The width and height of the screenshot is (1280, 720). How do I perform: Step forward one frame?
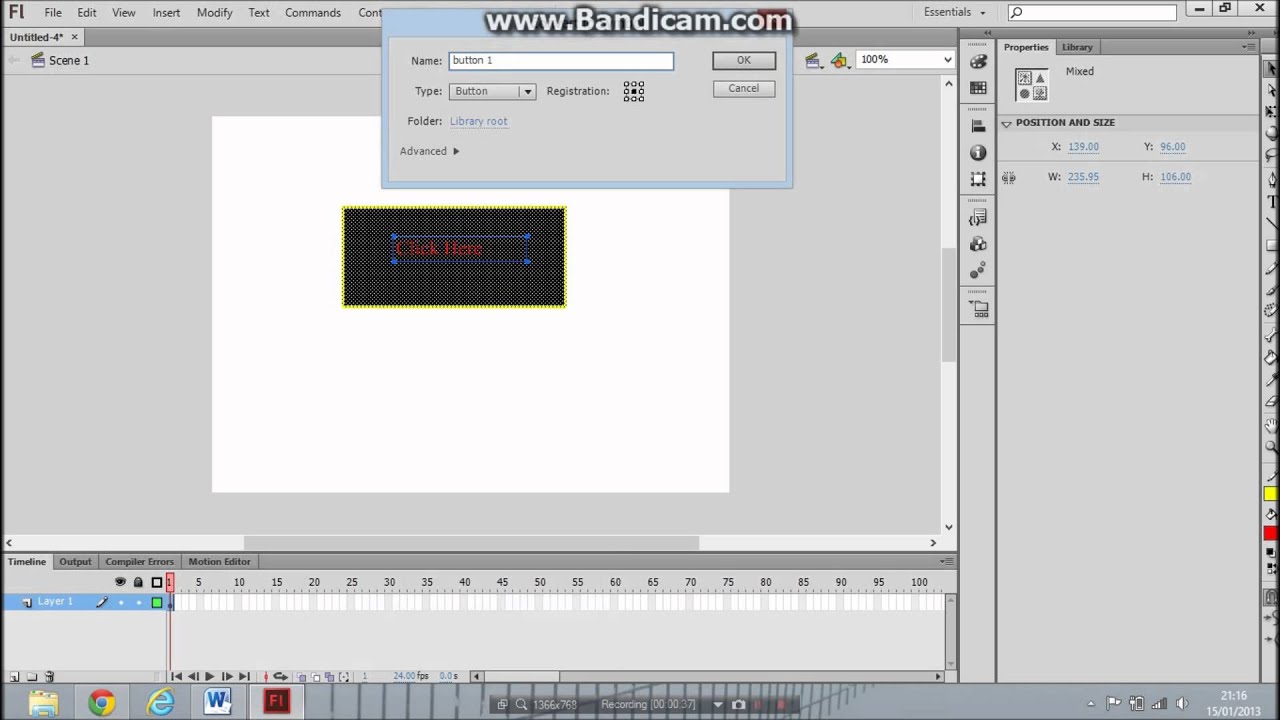227,677
